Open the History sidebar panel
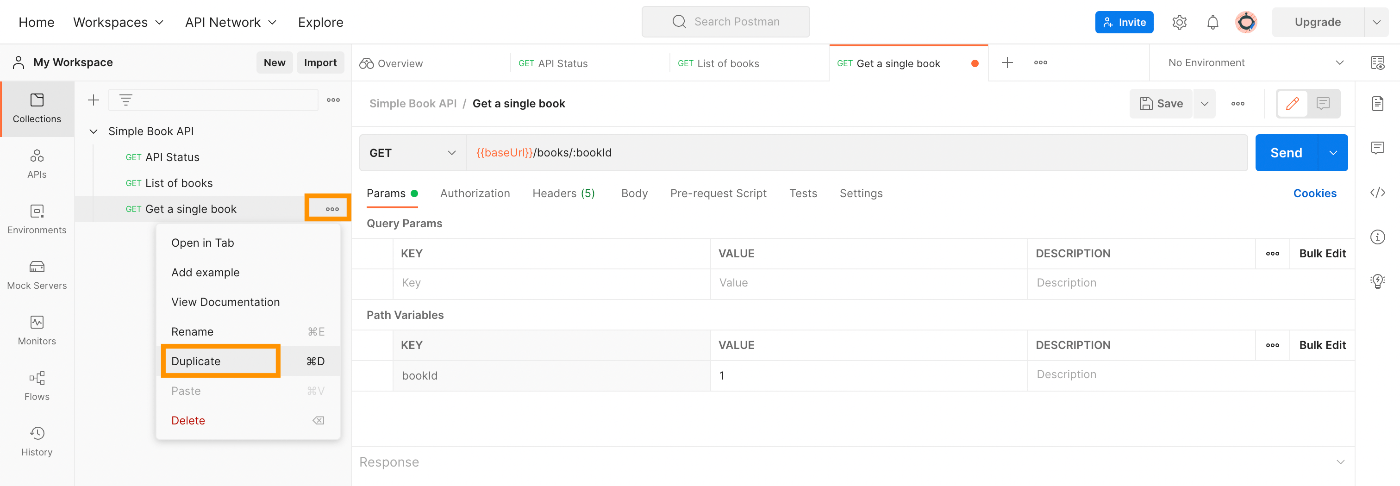The height and width of the screenshot is (486, 1400). [37, 441]
